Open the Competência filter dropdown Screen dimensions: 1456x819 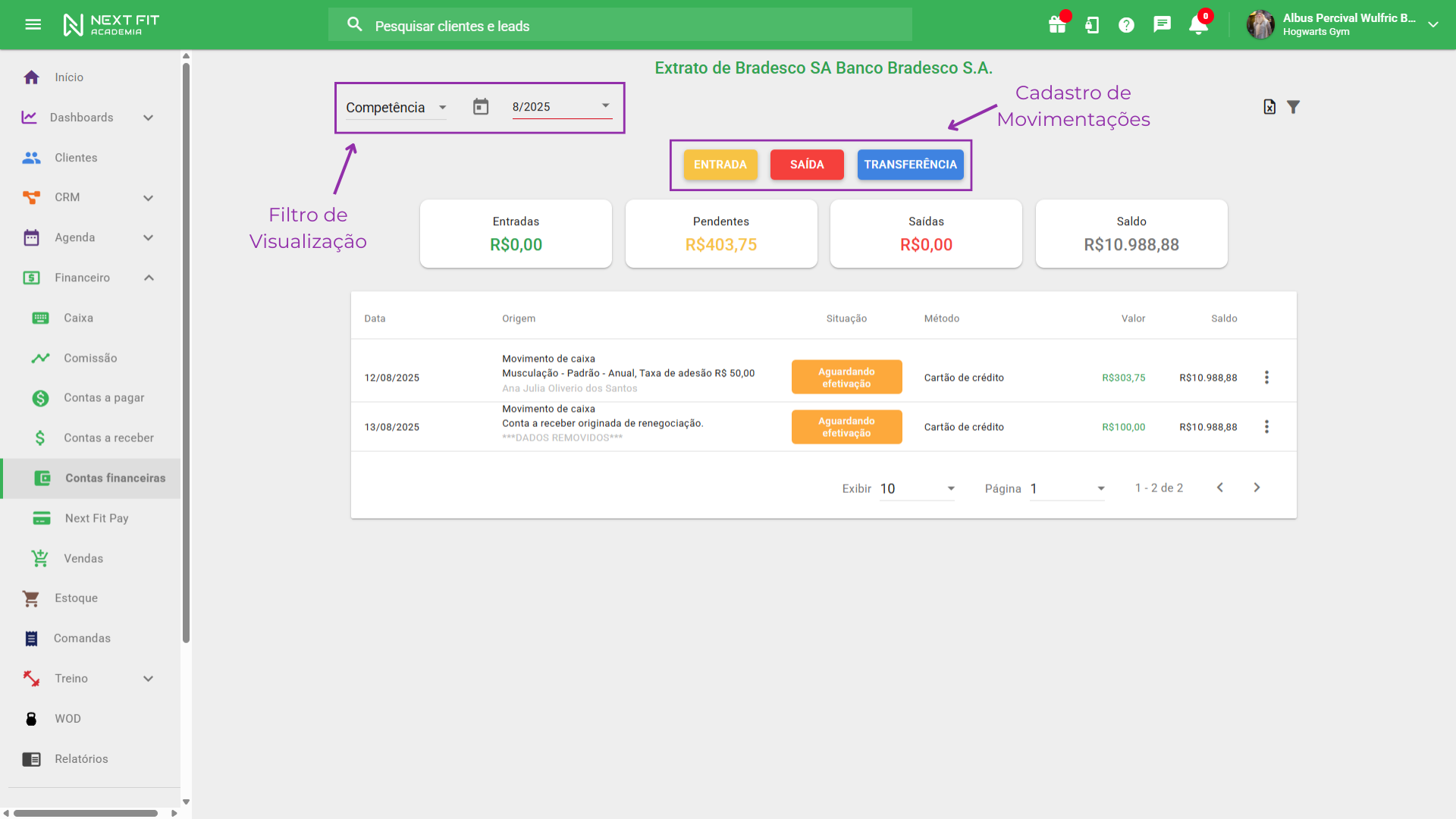[x=396, y=108]
